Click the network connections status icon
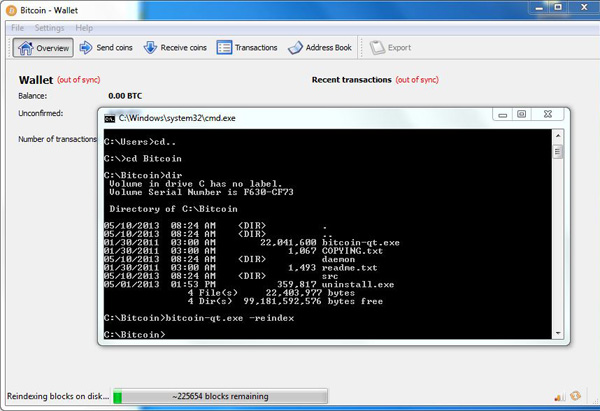The width and height of the screenshot is (600, 411). (560, 397)
